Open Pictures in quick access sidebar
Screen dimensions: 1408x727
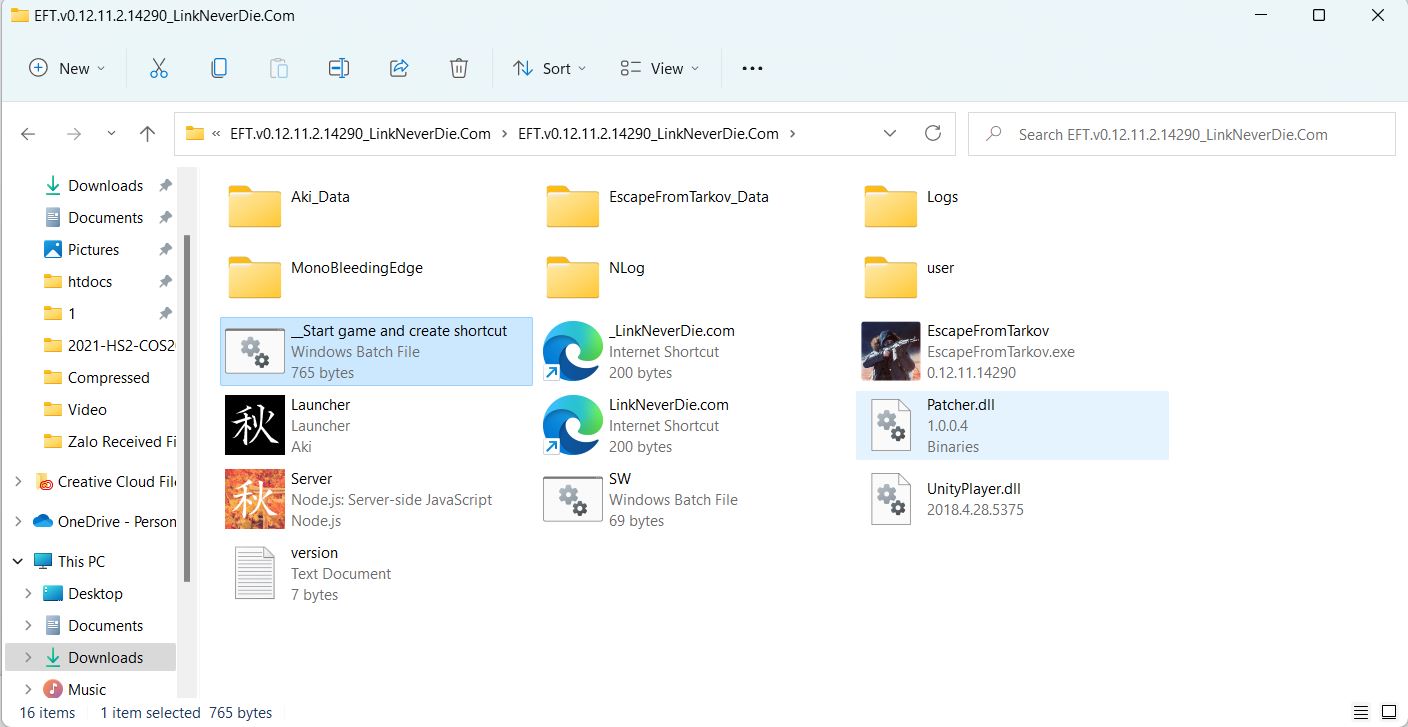[93, 249]
